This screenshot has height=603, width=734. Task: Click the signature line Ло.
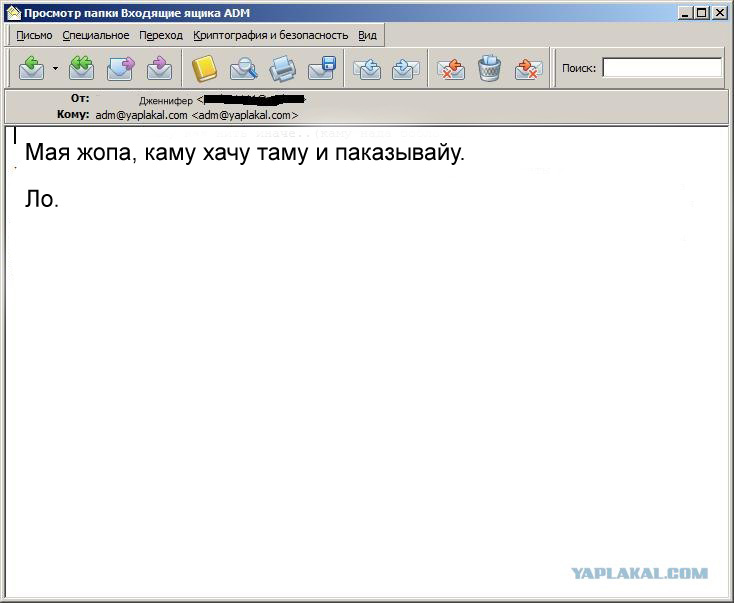tap(42, 199)
